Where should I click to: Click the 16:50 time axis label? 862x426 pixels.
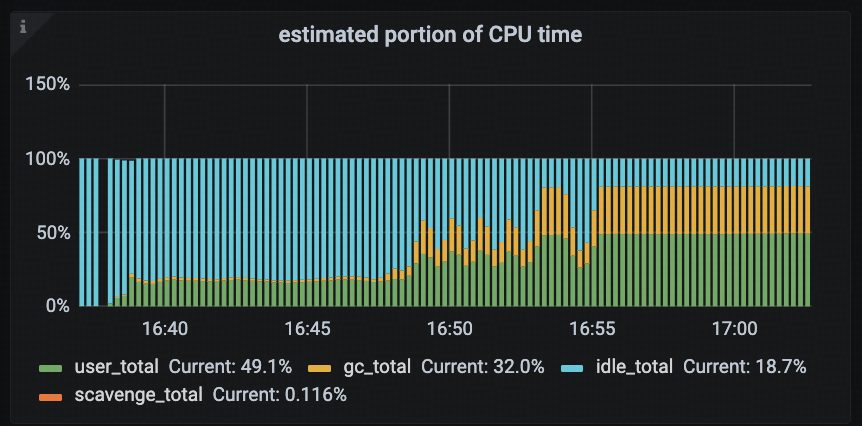tap(449, 329)
